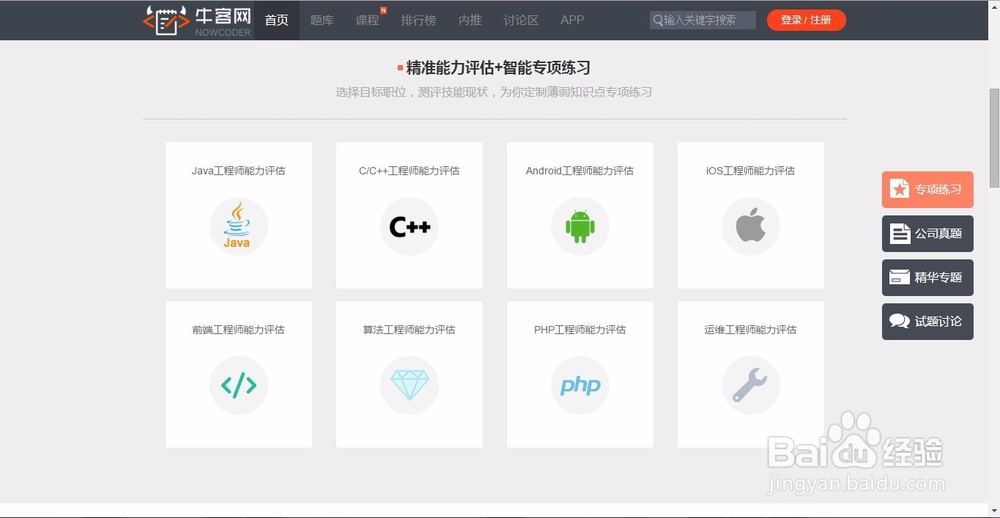Image resolution: width=1000 pixels, height=518 pixels.
Task: Choose the blue php logo icon
Action: [x=580, y=385]
